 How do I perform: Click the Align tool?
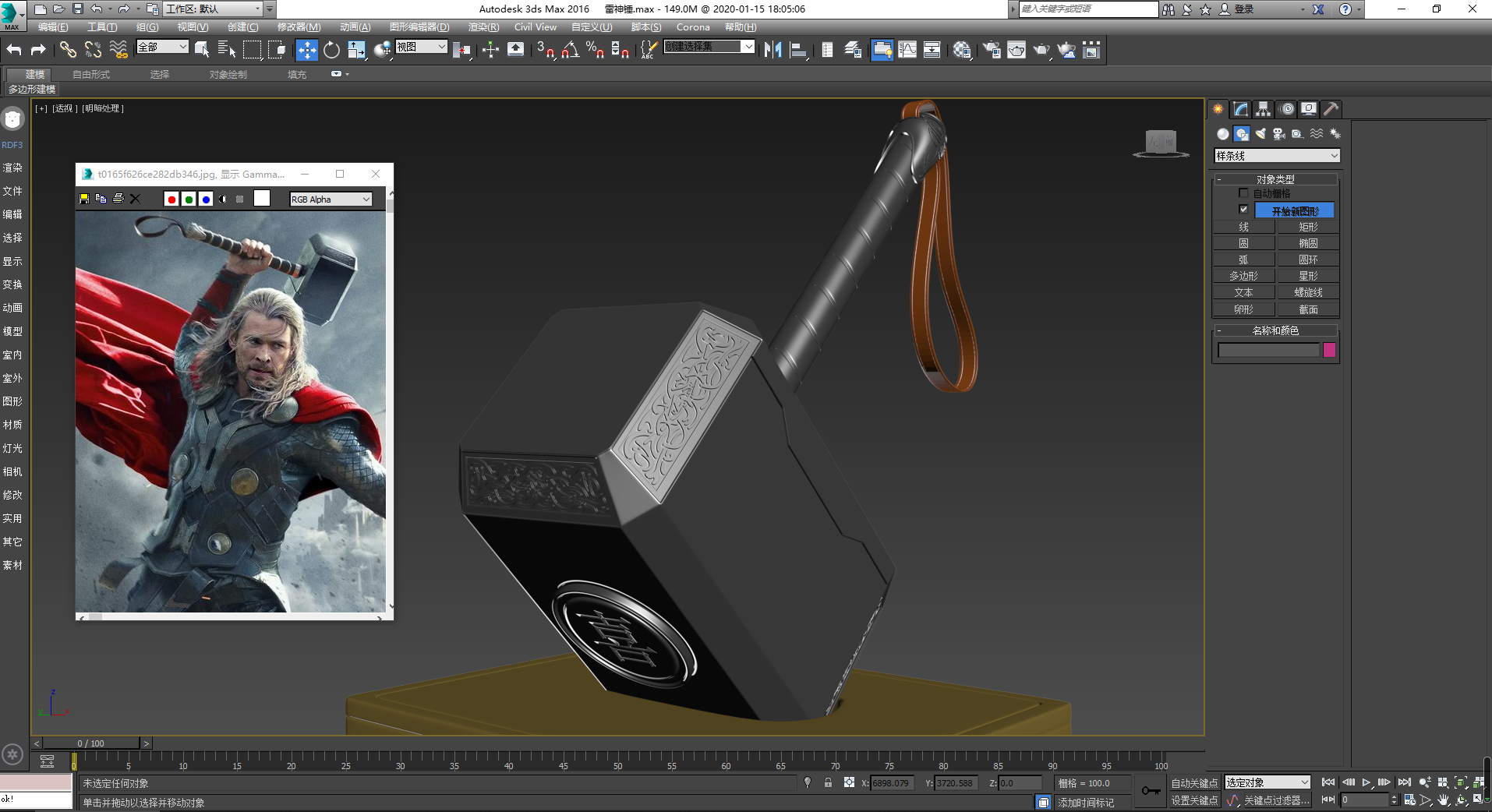click(798, 50)
